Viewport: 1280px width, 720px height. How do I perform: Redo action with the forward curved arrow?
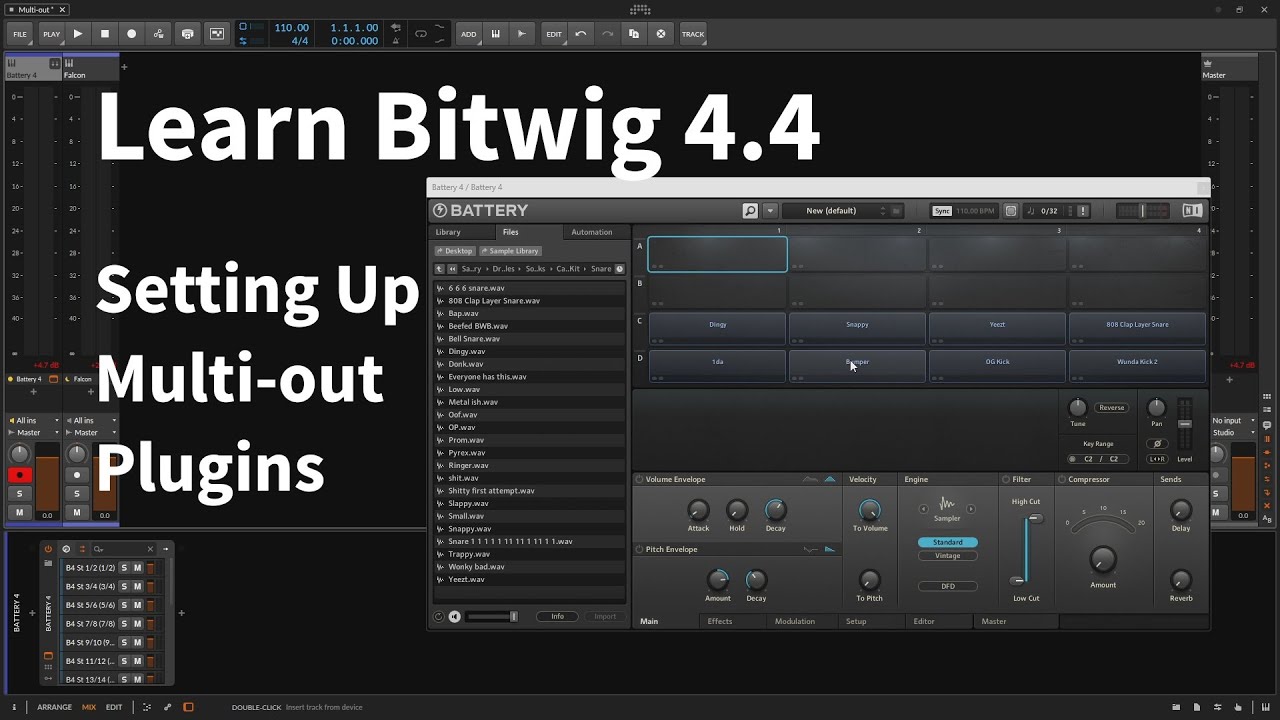[x=607, y=34]
